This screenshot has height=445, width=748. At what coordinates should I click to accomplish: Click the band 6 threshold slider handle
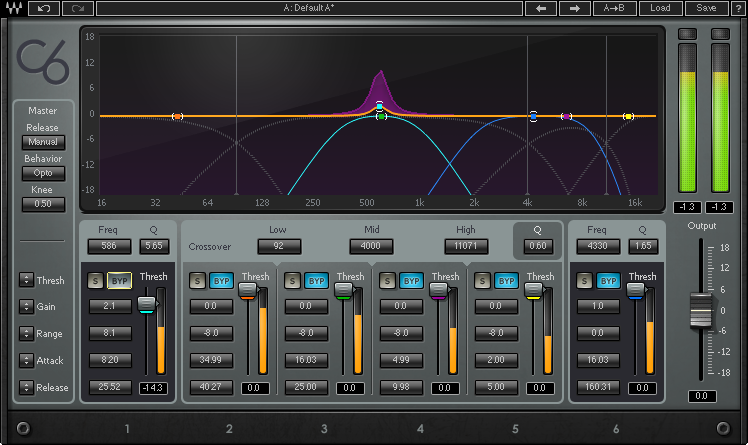click(x=635, y=290)
